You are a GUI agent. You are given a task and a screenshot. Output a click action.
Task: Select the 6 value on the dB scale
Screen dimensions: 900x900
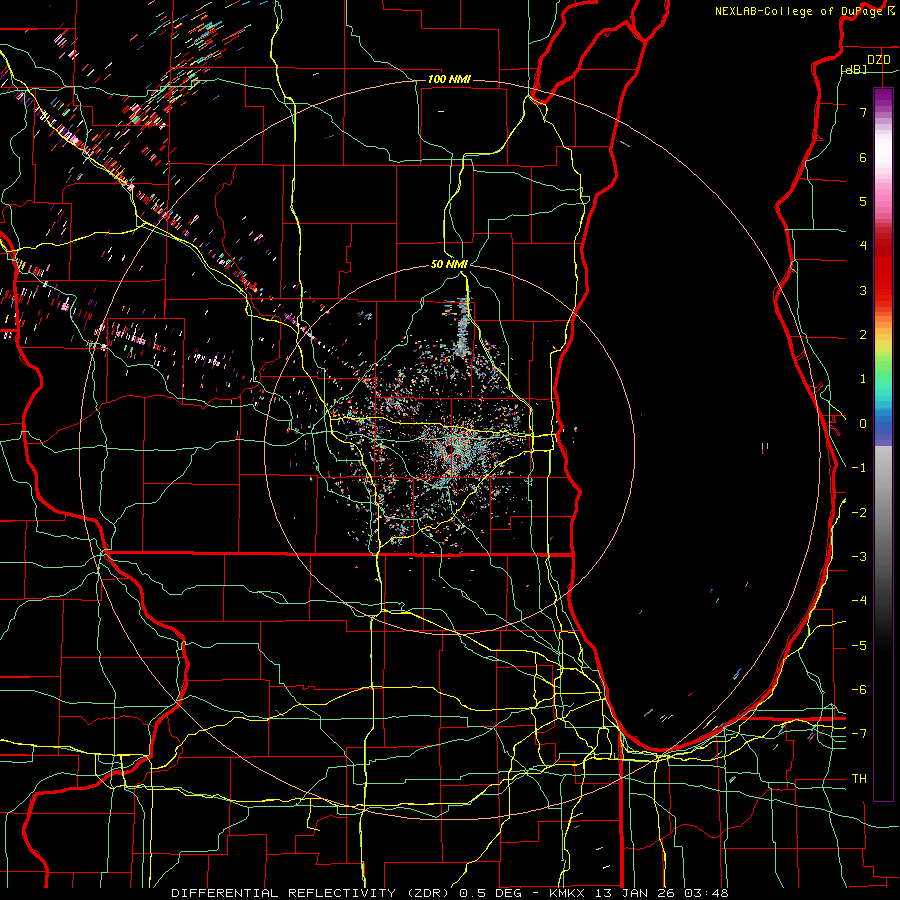pyautogui.click(x=863, y=157)
